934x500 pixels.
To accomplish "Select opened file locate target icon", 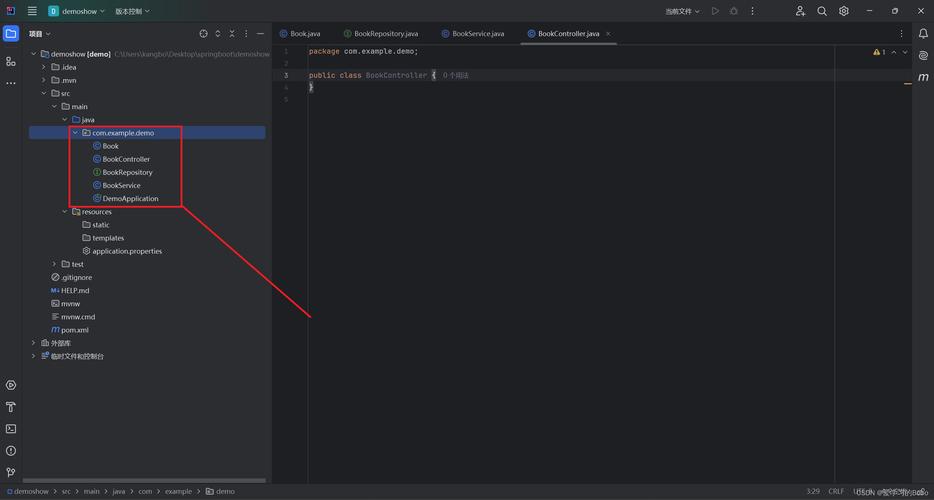I will pyautogui.click(x=204, y=34).
